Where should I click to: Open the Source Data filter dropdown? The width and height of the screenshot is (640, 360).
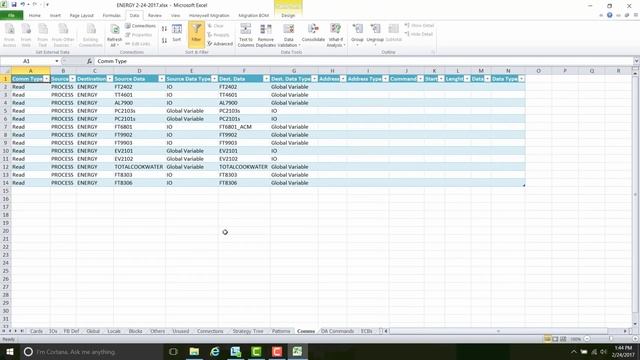162,79
